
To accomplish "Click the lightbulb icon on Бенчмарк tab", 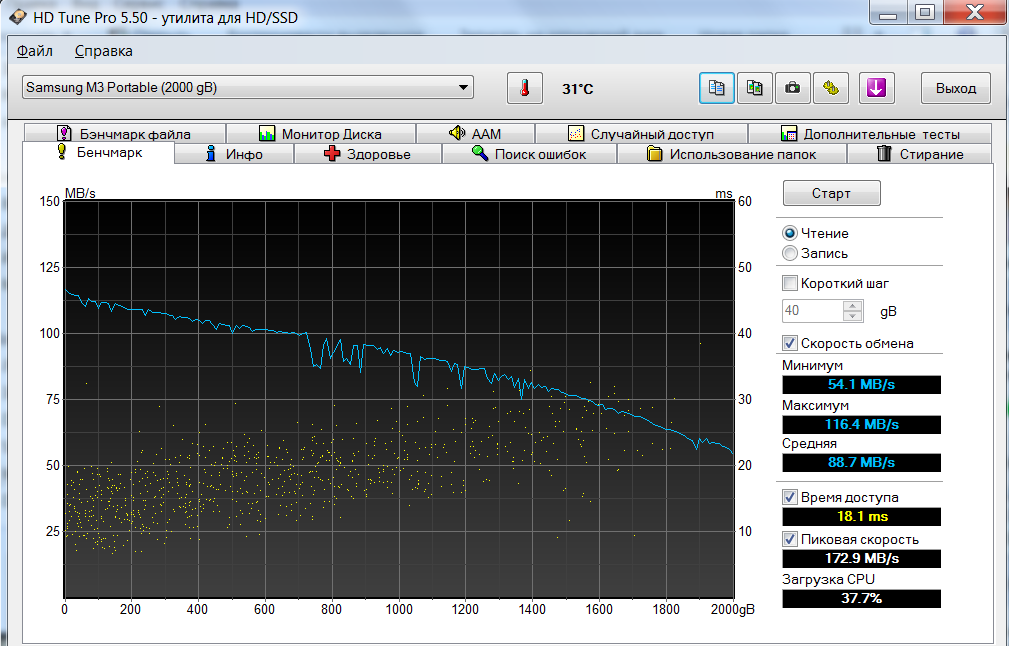I will (62, 152).
